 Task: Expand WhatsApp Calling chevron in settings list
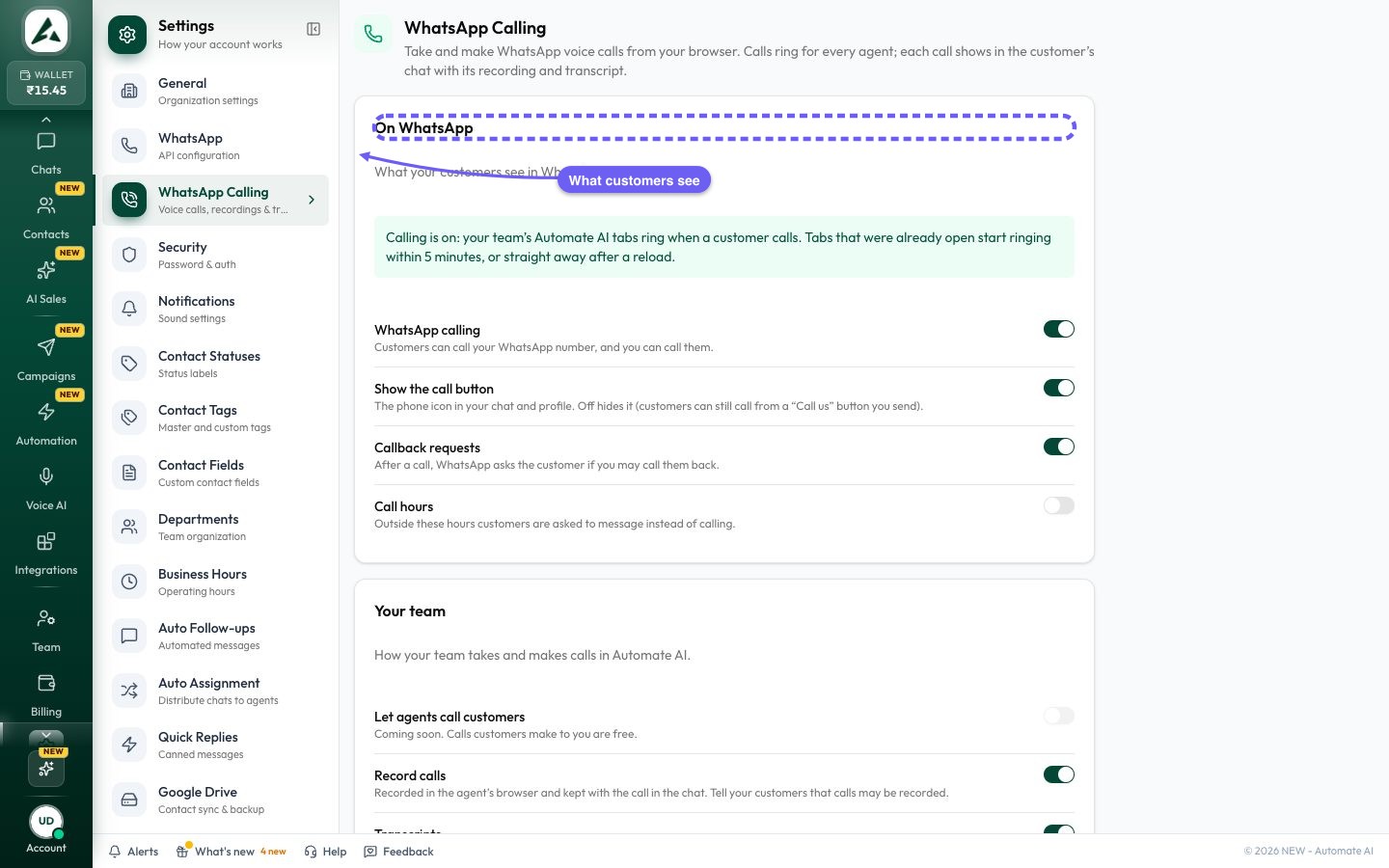click(x=311, y=200)
